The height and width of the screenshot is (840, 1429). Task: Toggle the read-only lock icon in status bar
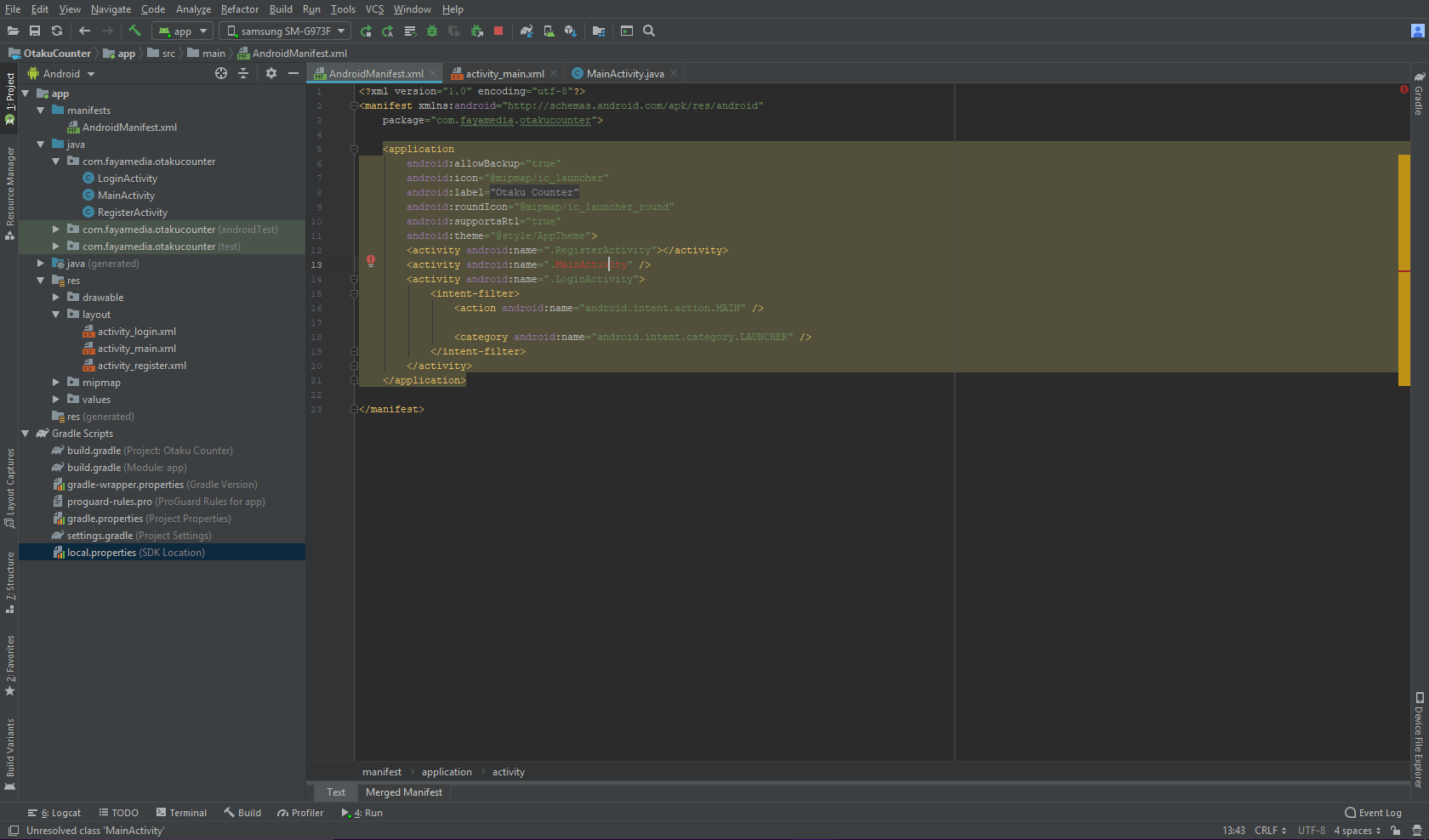point(1396,831)
